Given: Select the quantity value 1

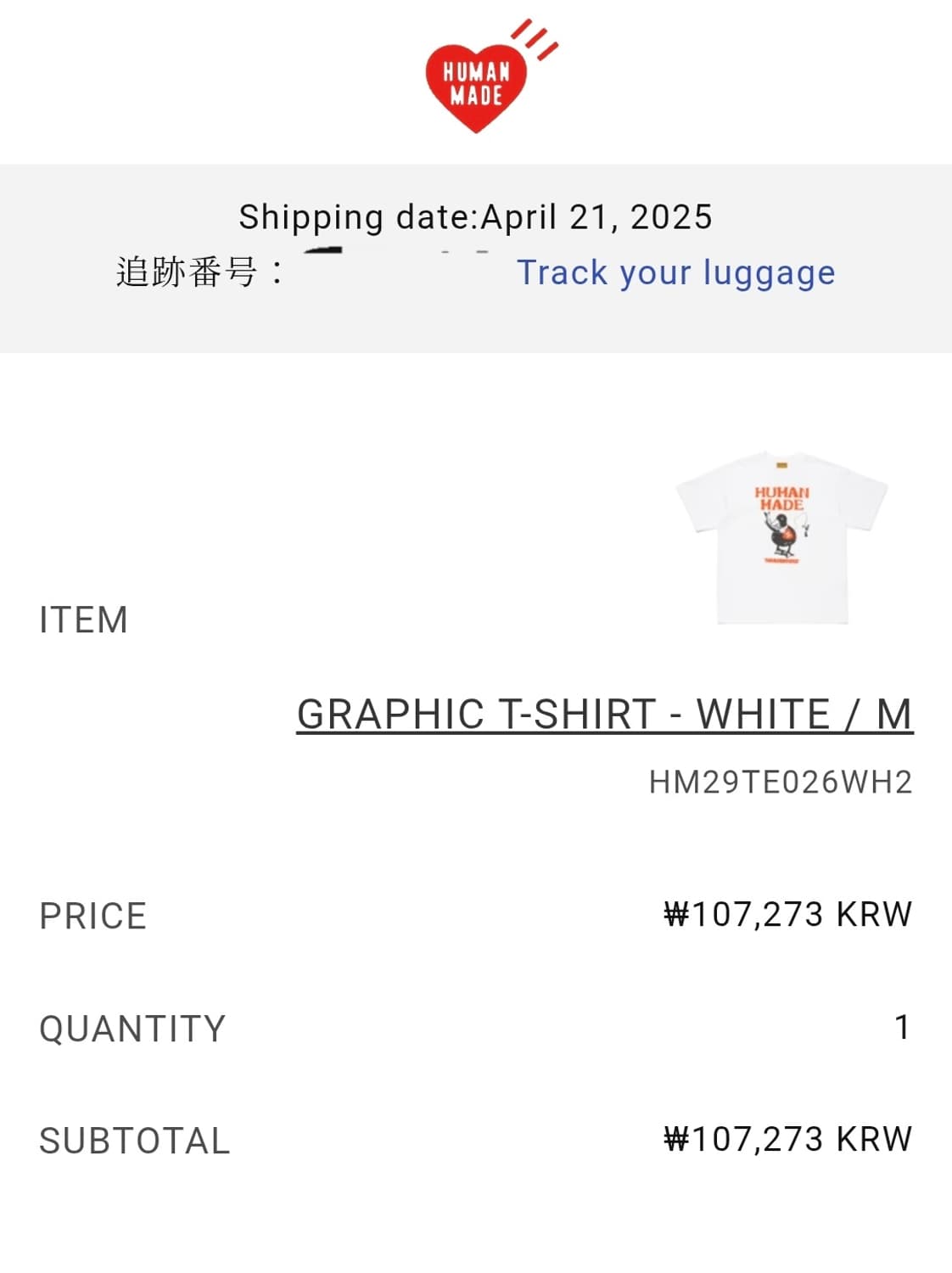Looking at the screenshot, I should point(902,1028).
